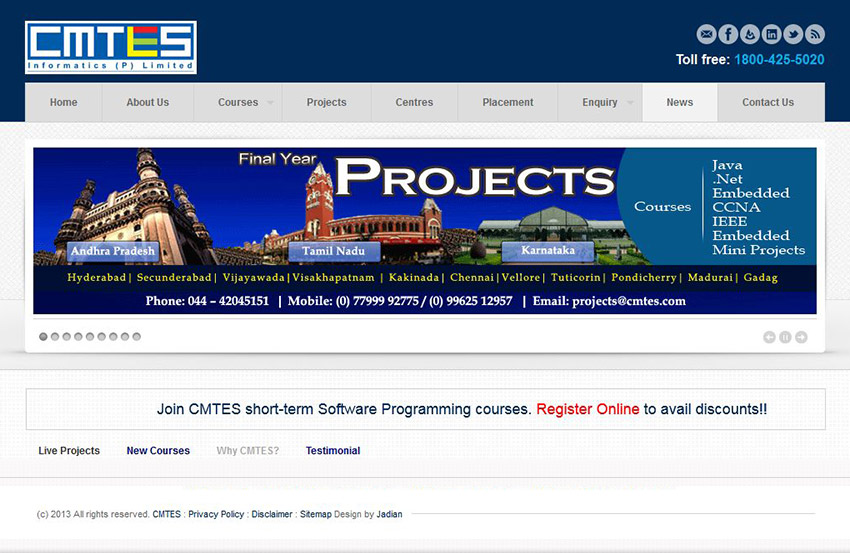
Task: Click the projects@cmtes.com email text
Action: point(629,301)
